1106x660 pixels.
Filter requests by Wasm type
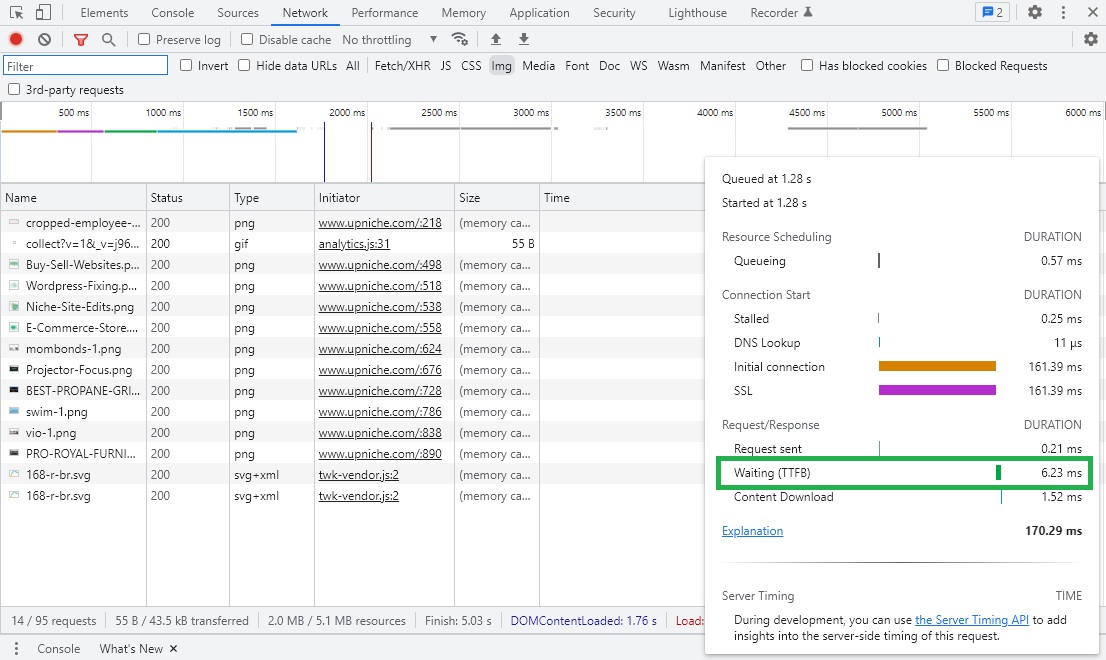[x=674, y=66]
